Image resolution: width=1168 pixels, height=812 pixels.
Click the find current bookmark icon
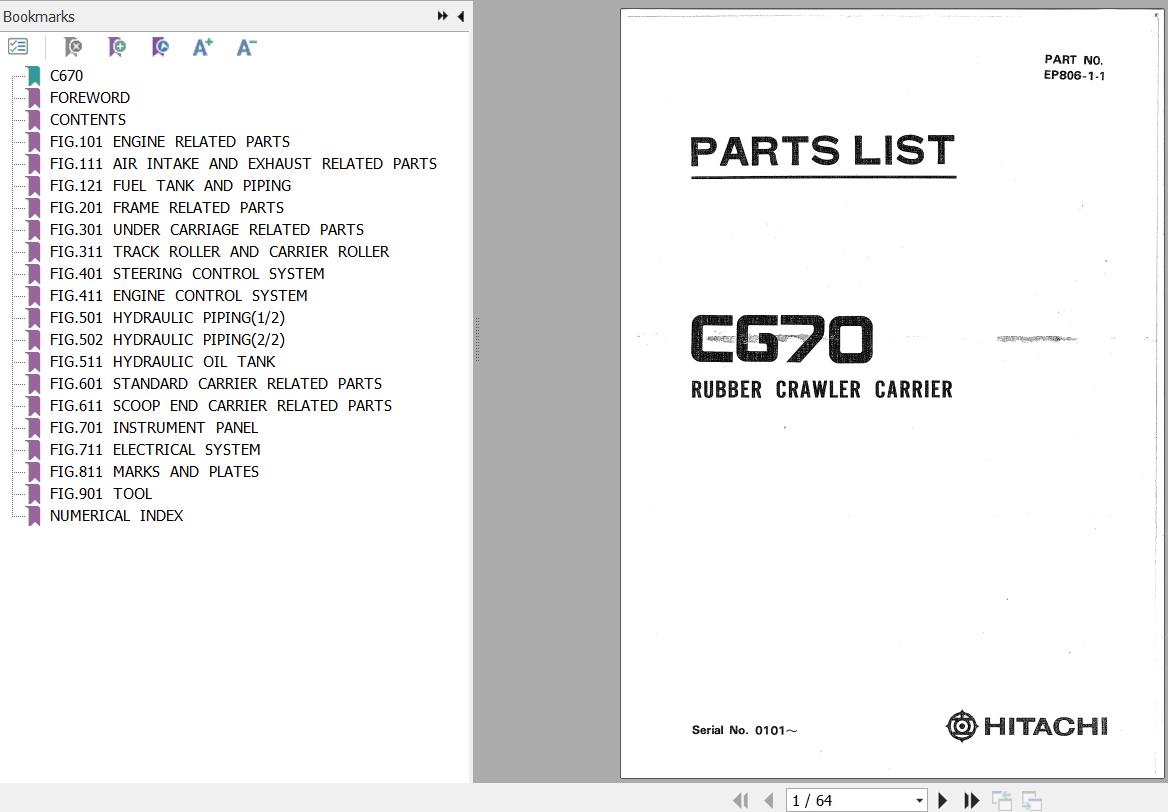tap(160, 47)
